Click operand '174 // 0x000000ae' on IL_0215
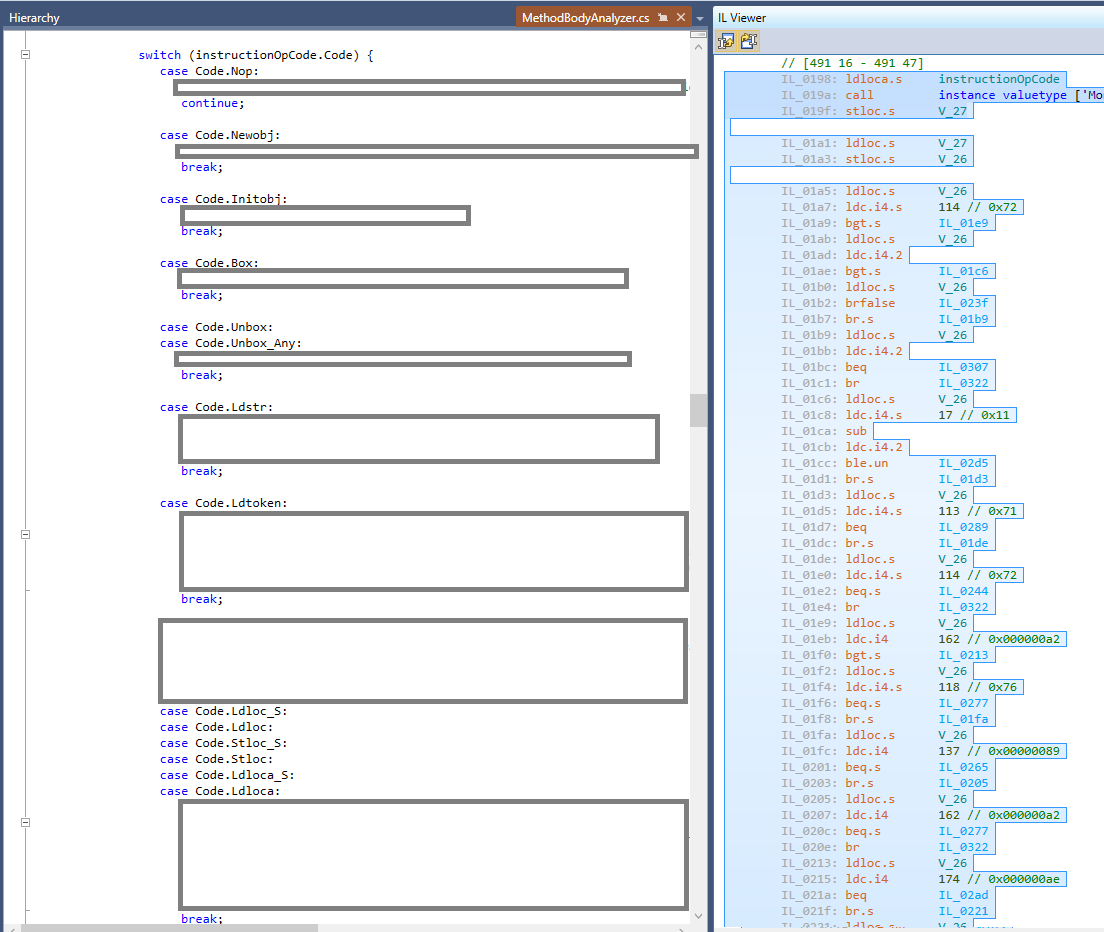The height and width of the screenshot is (932, 1104). (998, 879)
